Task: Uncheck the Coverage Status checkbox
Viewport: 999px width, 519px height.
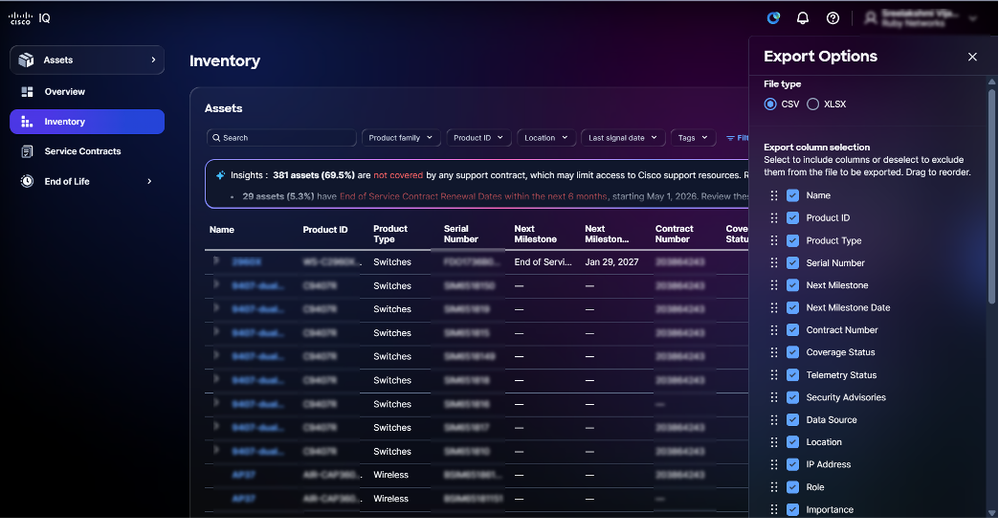Action: (793, 352)
